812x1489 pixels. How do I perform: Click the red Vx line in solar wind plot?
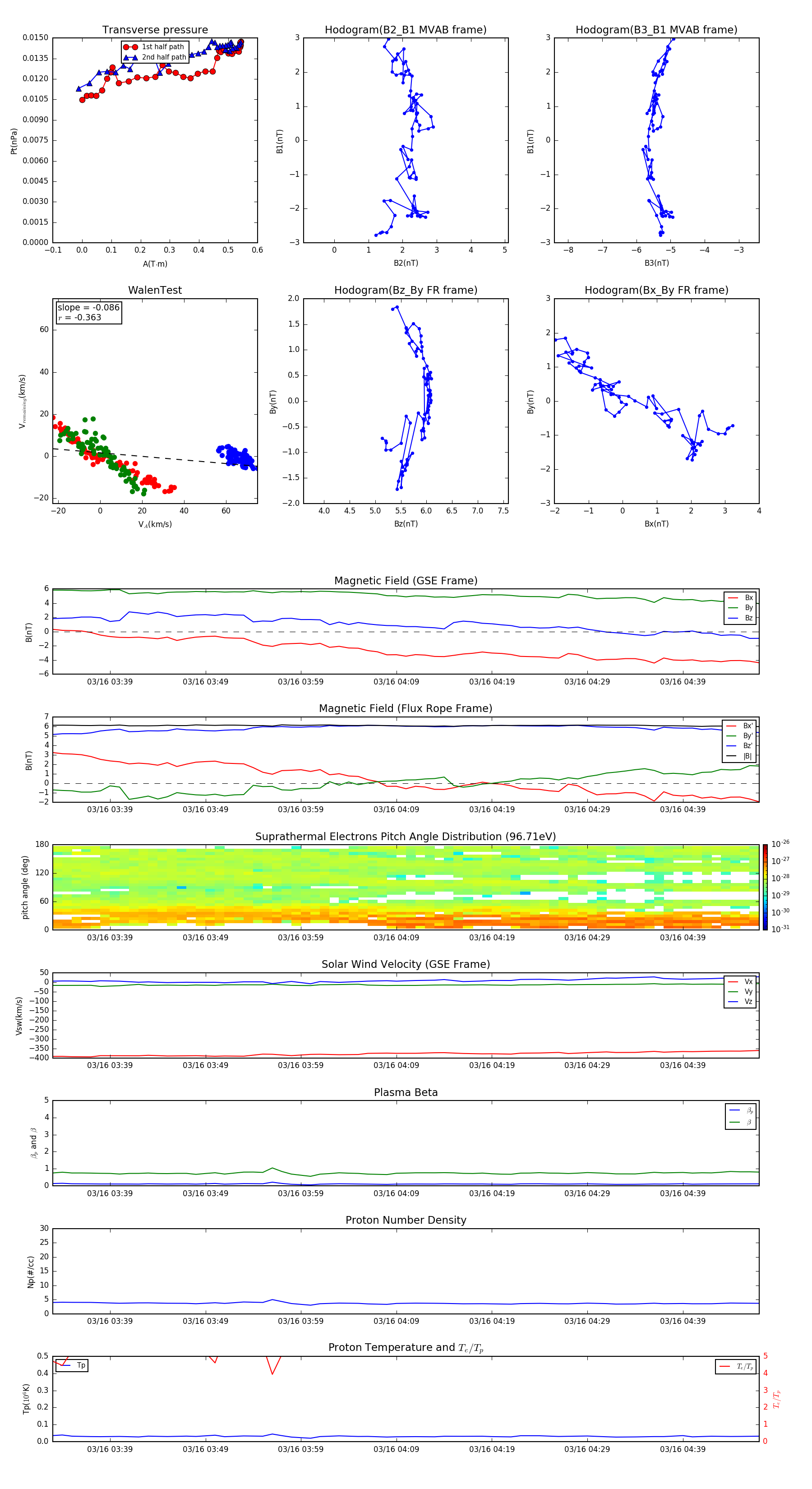pos(406,1053)
